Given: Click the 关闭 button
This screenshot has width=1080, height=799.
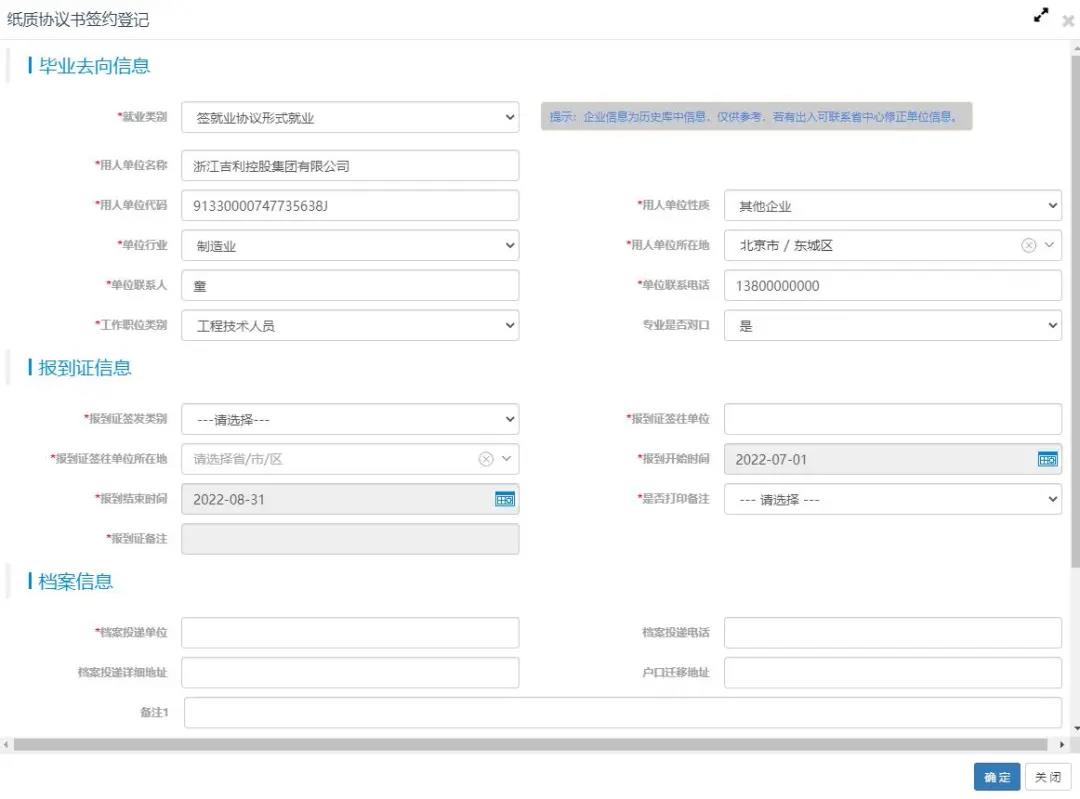Looking at the screenshot, I should click(1047, 777).
